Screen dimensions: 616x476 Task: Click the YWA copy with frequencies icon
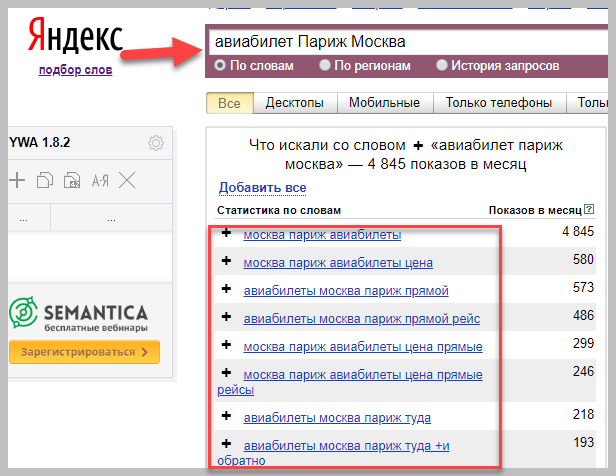coord(71,181)
